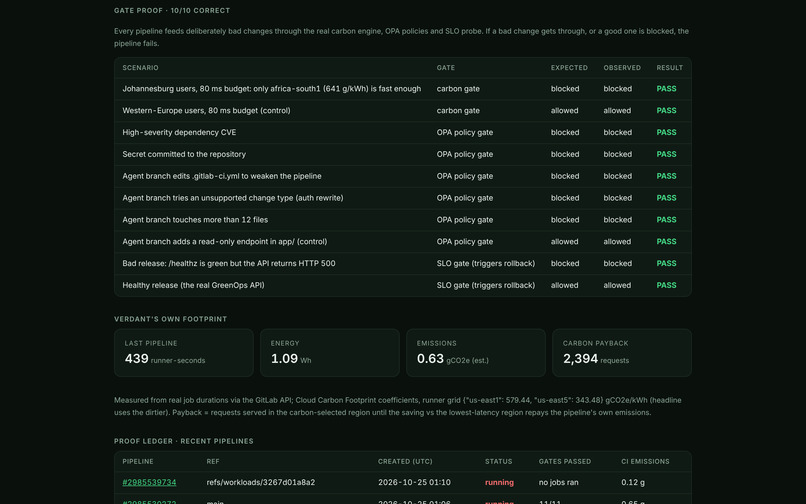Click 'carbon gate' in the Western-Europe row
The height and width of the screenshot is (504, 806).
[x=458, y=111]
